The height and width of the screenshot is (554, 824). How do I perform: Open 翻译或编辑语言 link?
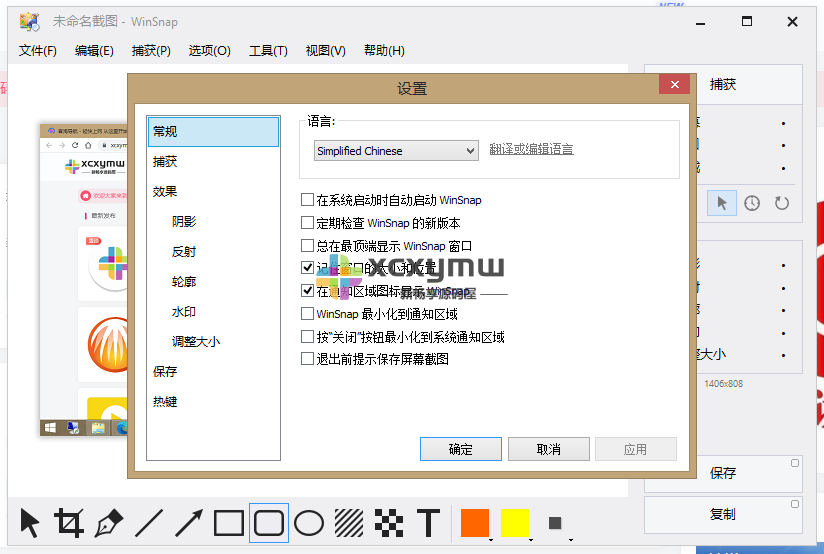click(x=531, y=149)
